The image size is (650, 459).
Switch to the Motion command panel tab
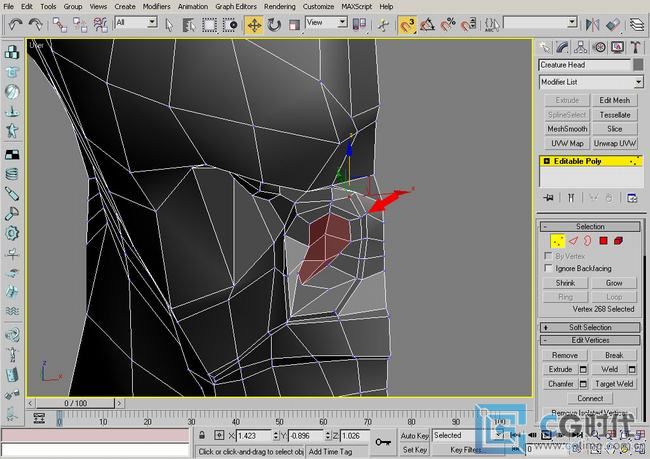[x=599, y=47]
